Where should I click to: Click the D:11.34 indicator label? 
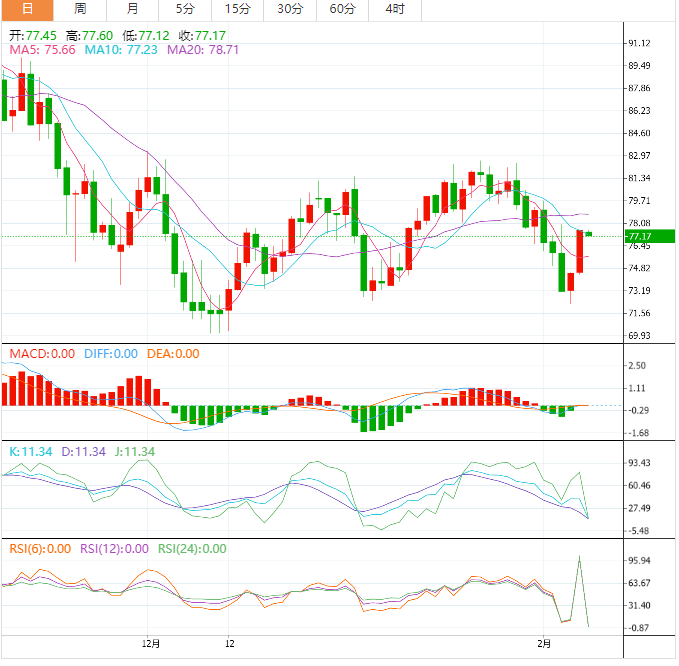(84, 452)
